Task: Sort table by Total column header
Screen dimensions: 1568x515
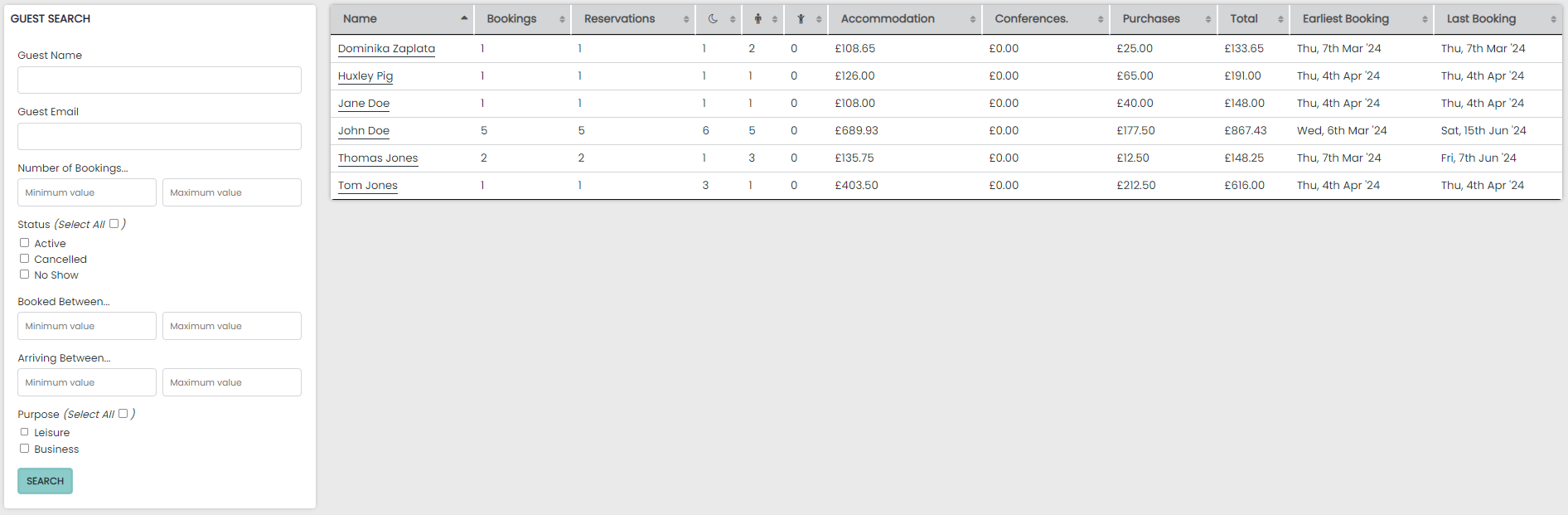Action: coord(1243,19)
